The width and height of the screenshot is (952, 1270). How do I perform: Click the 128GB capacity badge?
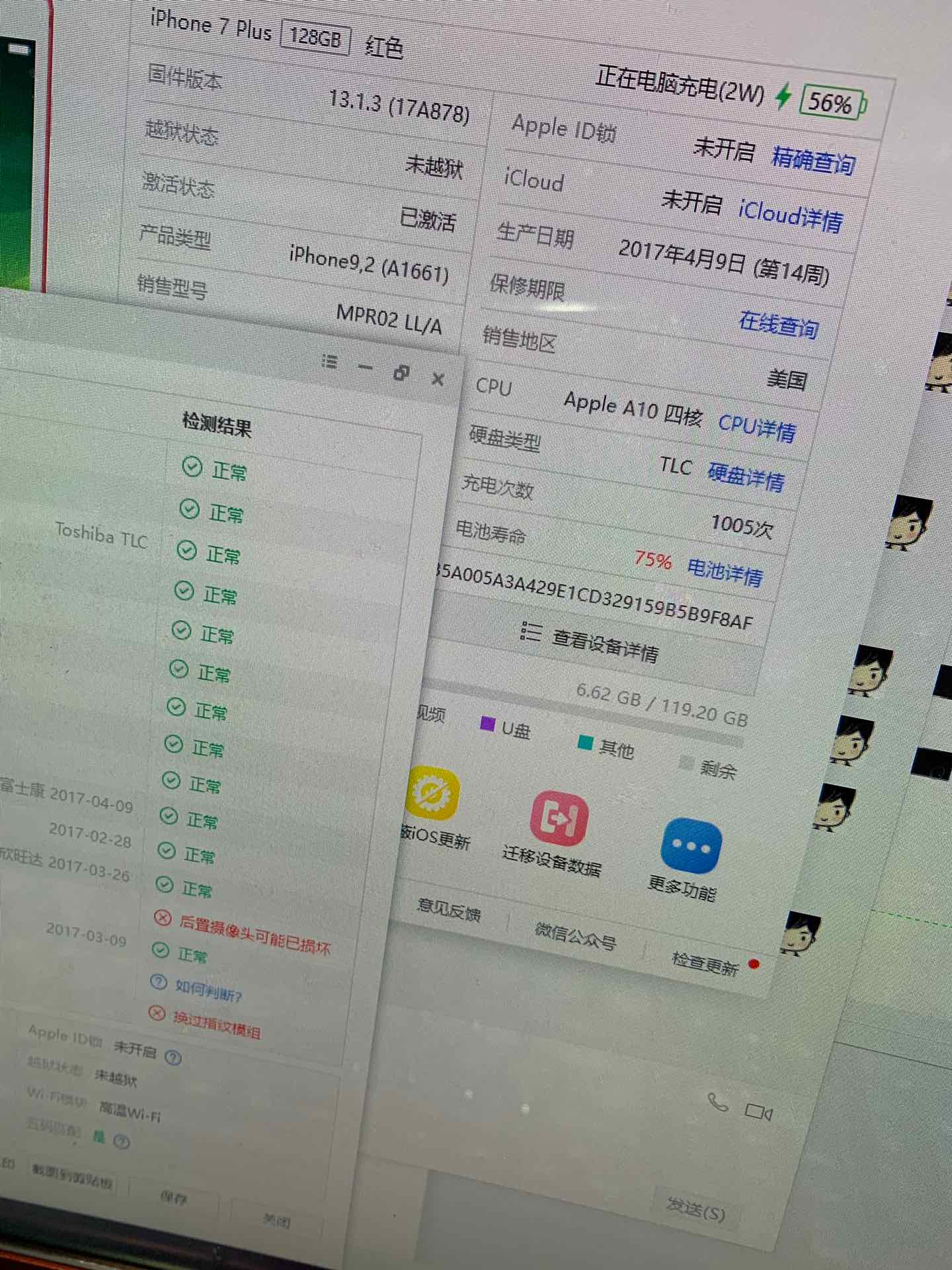point(315,37)
